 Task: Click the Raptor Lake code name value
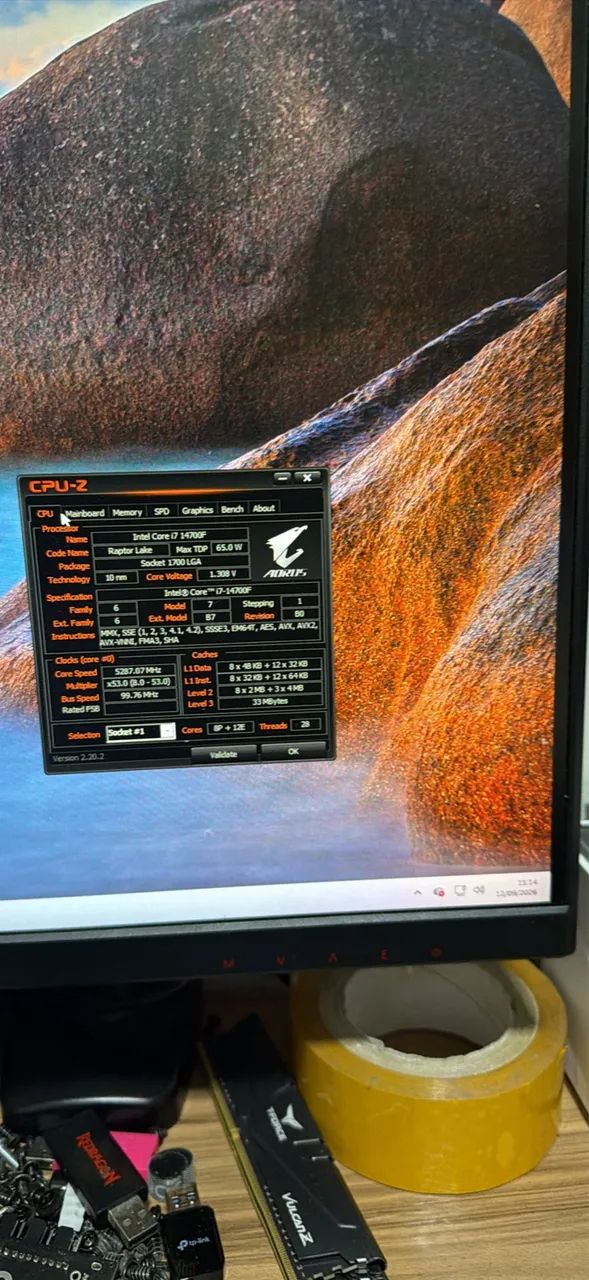pyautogui.click(x=130, y=550)
